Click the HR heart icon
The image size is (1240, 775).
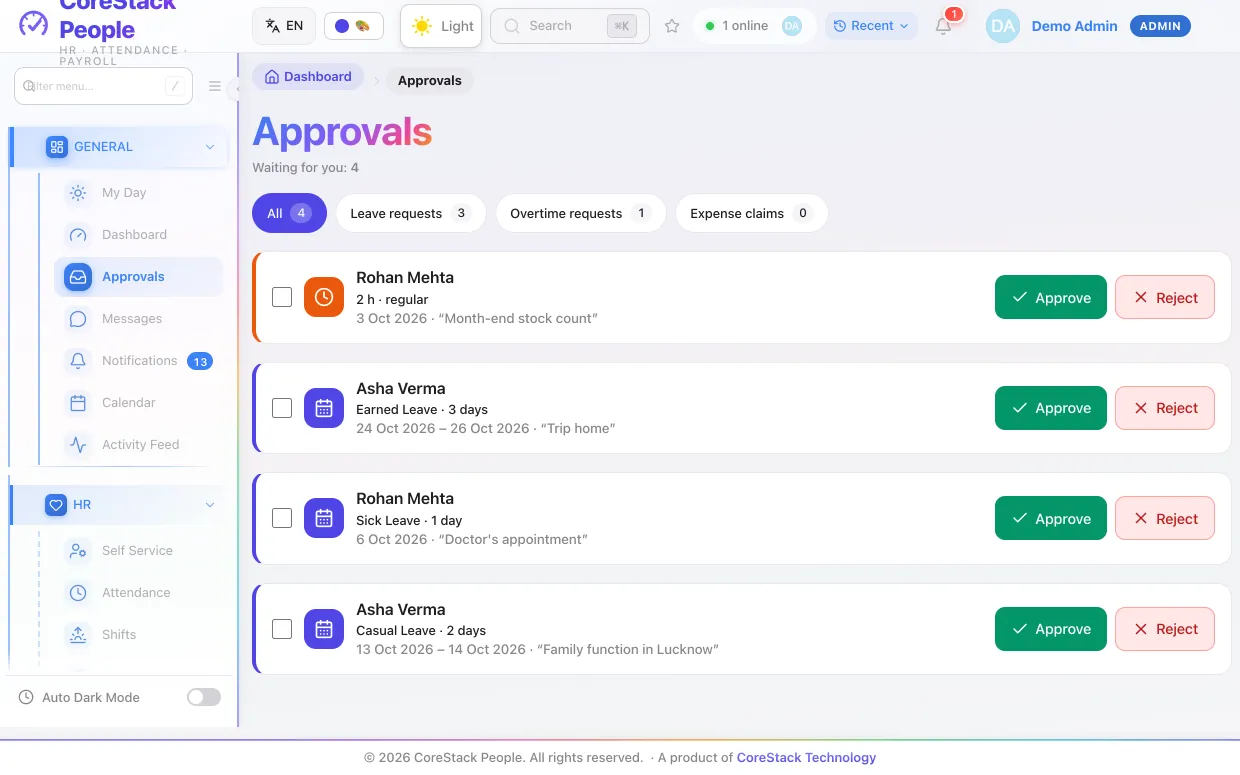point(57,505)
